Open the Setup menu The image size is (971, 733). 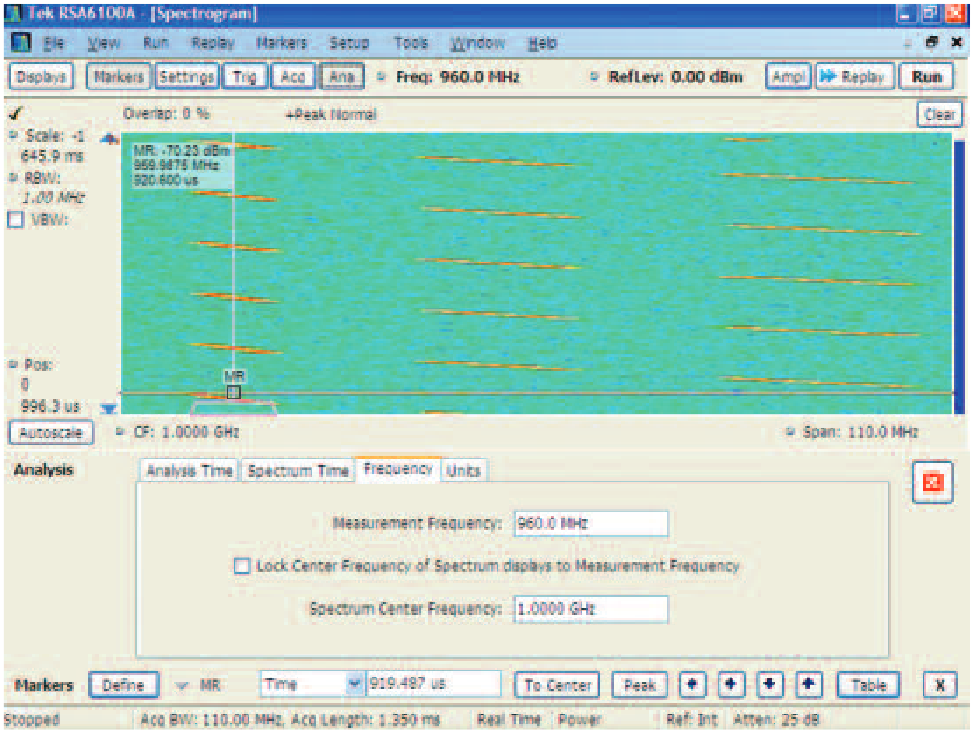350,43
